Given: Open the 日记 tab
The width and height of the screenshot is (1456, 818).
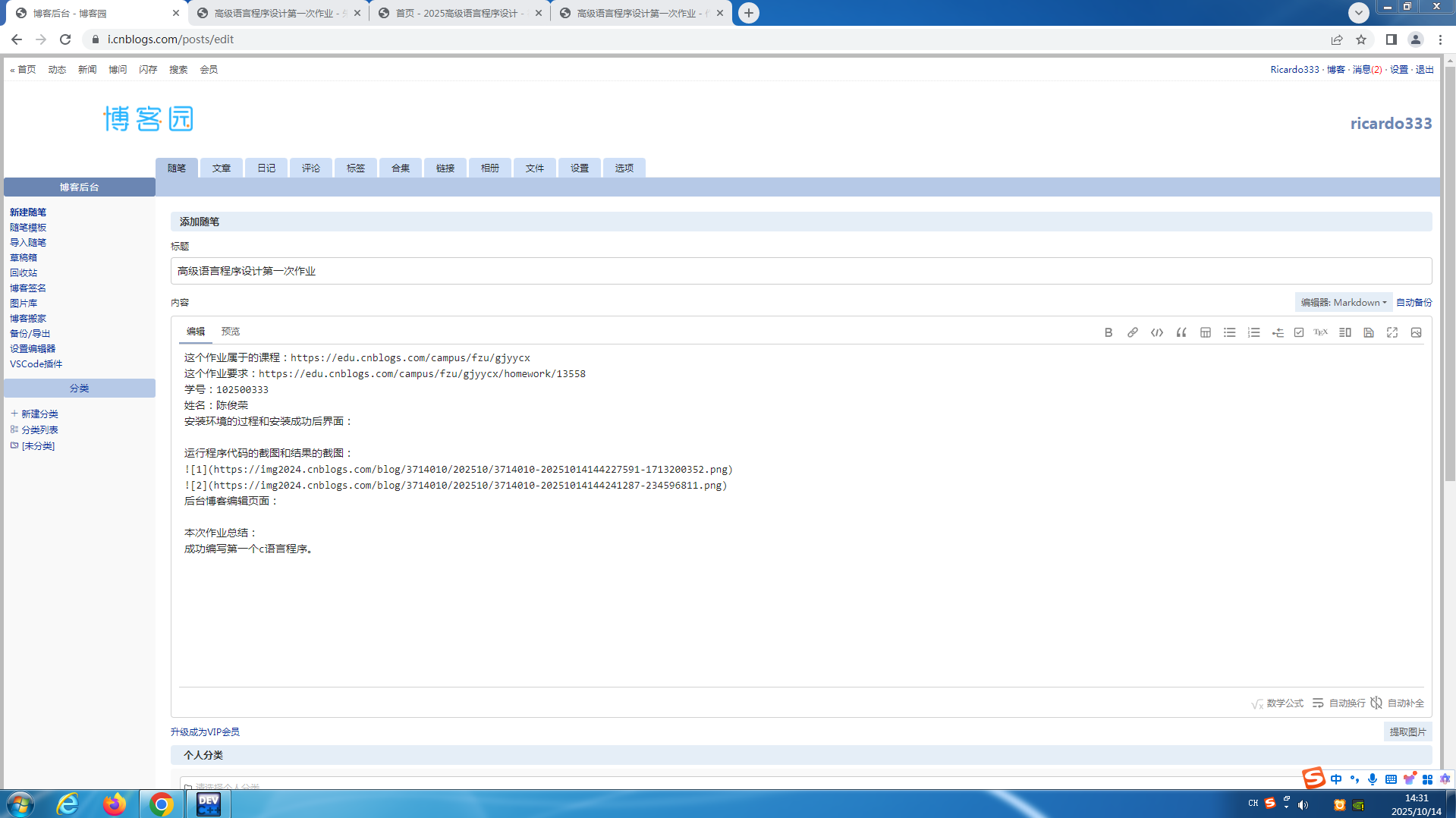Looking at the screenshot, I should click(266, 168).
